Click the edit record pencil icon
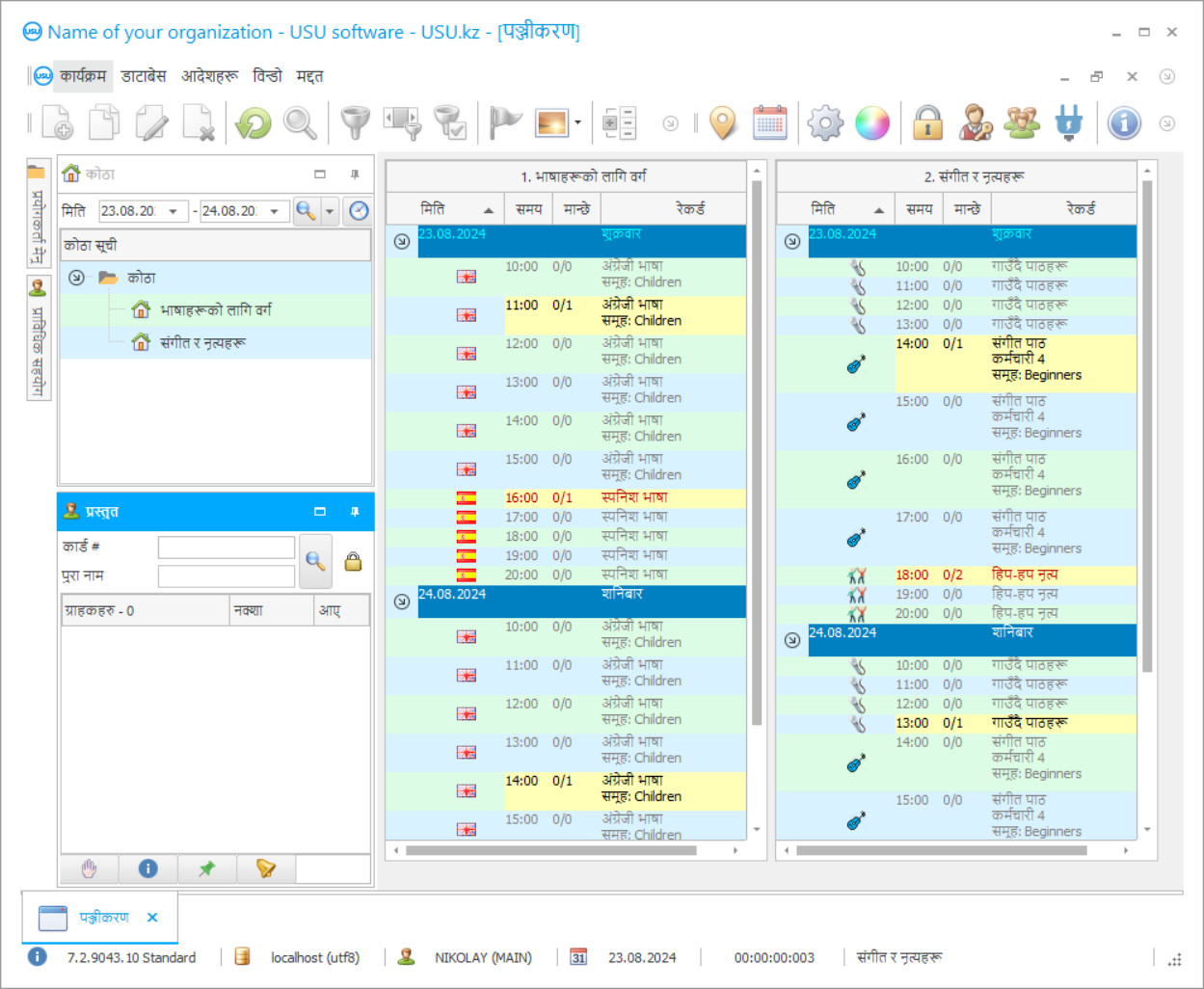The height and width of the screenshot is (989, 1204). point(151,122)
